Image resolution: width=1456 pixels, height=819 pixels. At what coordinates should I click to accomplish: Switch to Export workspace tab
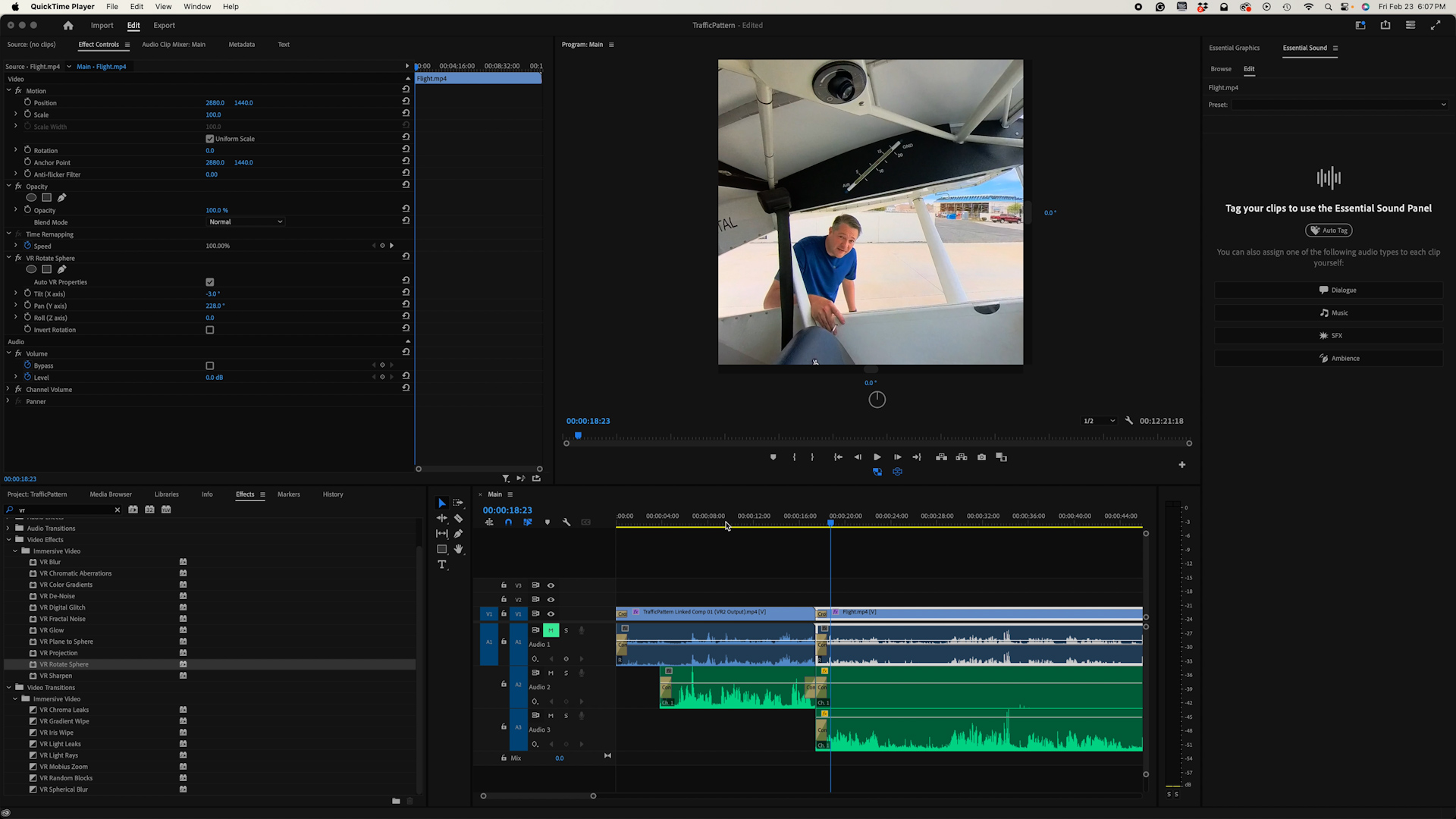(x=165, y=25)
